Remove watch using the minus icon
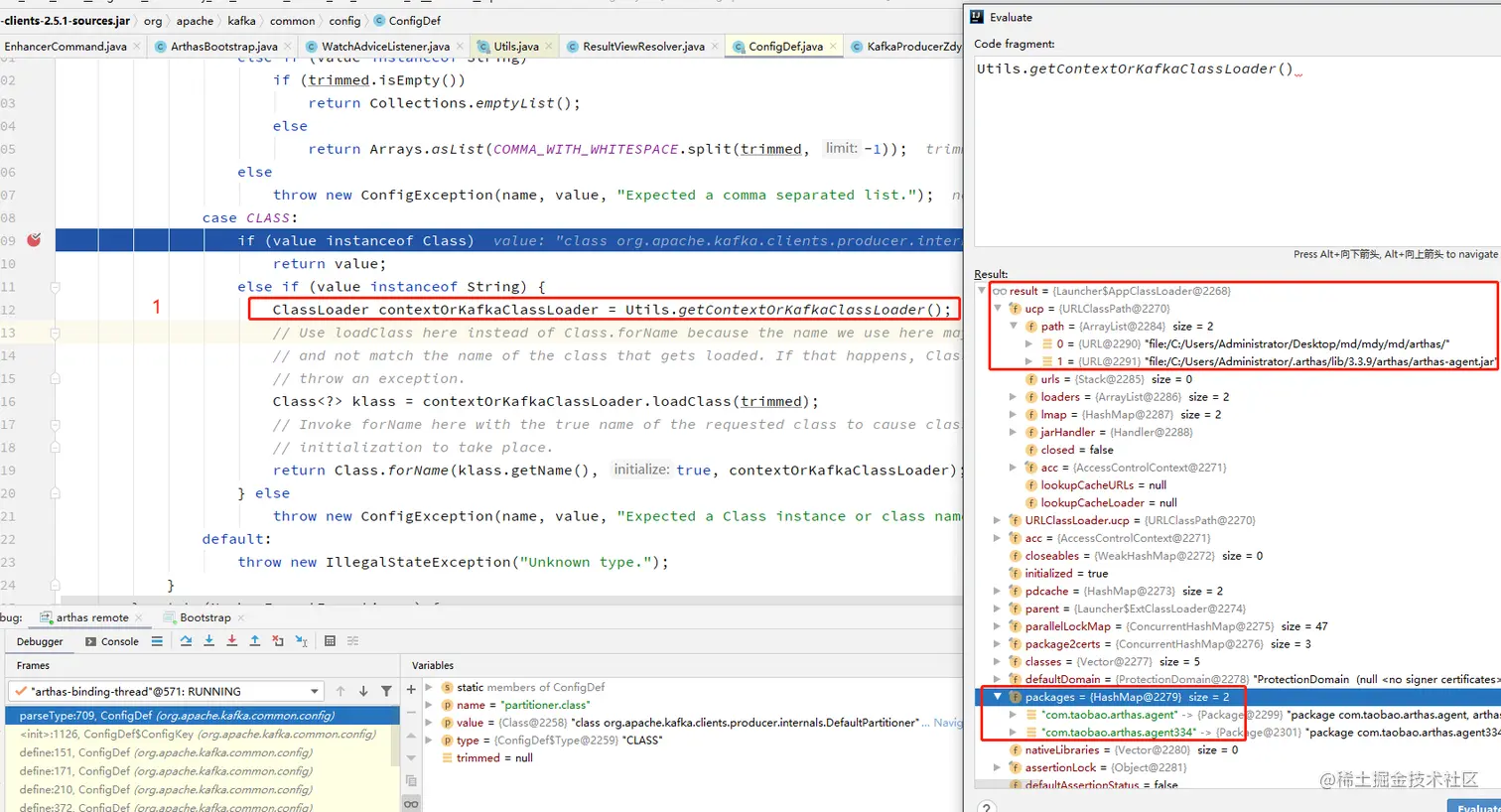This screenshot has height=812, width=1501. click(411, 712)
